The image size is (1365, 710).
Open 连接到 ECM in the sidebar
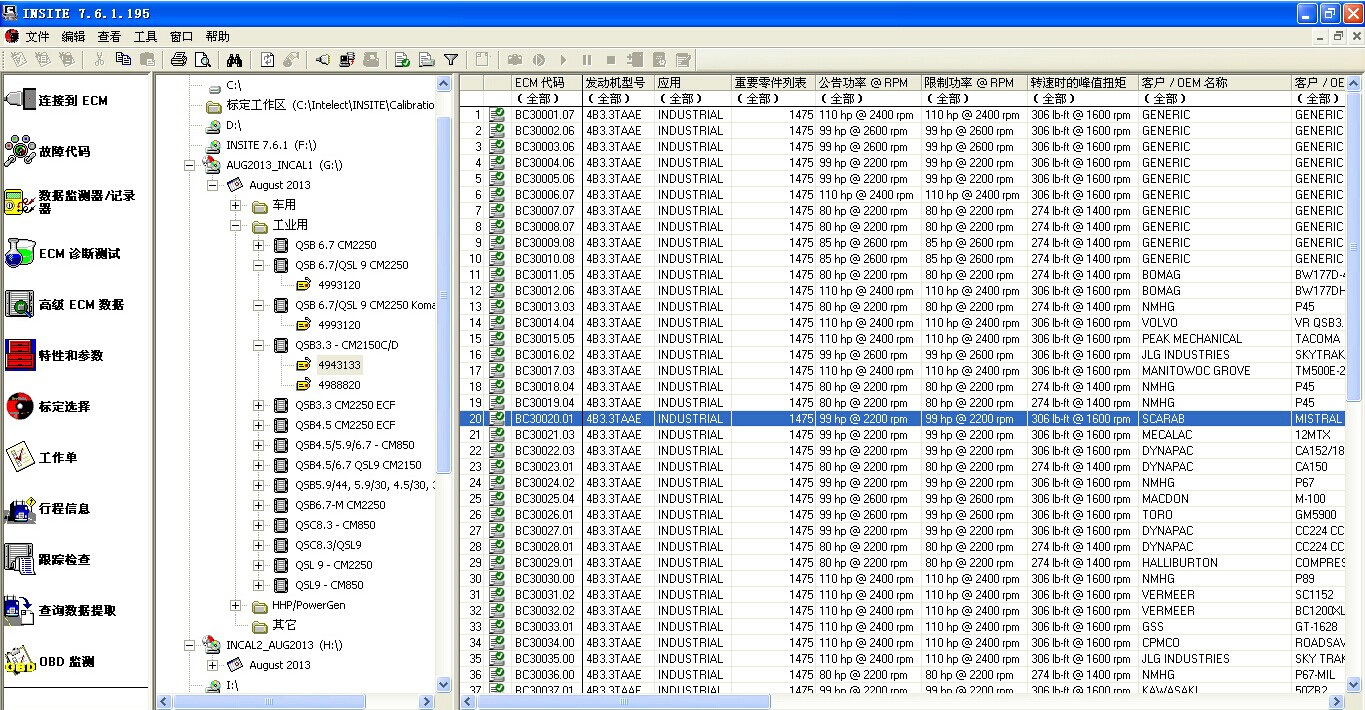click(57, 101)
